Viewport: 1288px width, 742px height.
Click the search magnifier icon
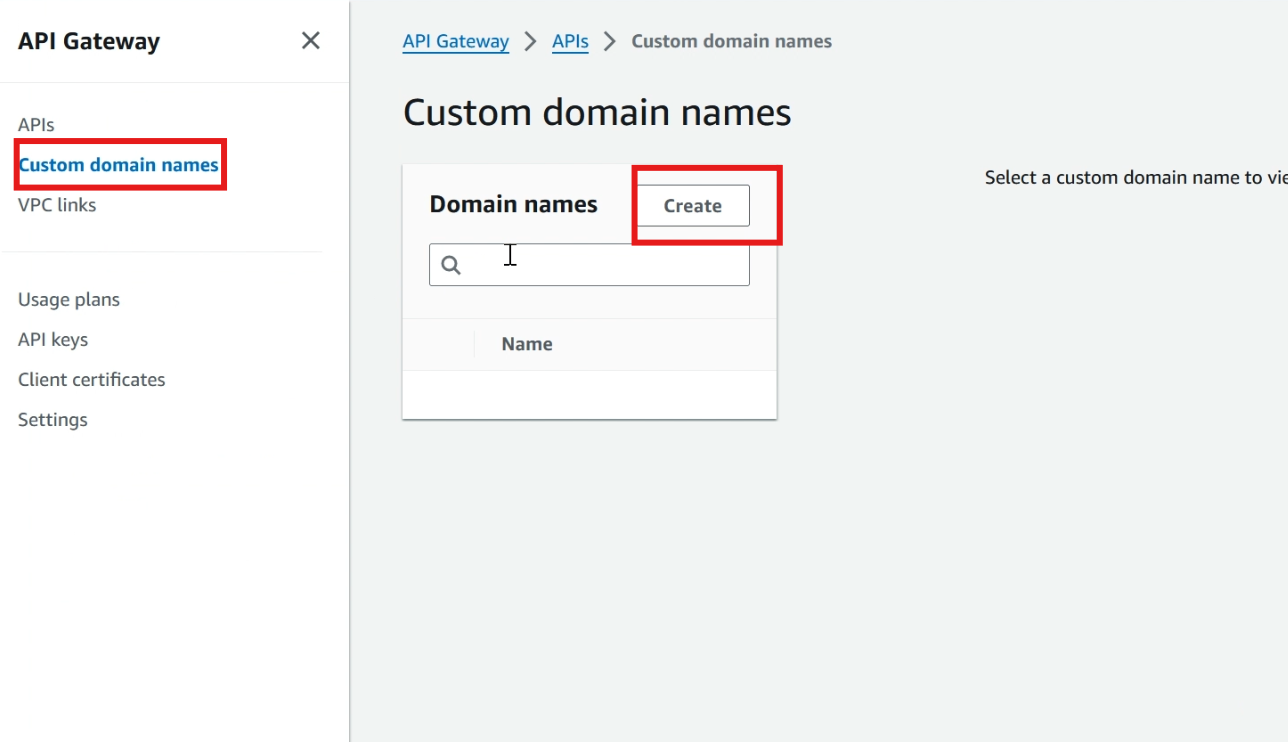[451, 265]
